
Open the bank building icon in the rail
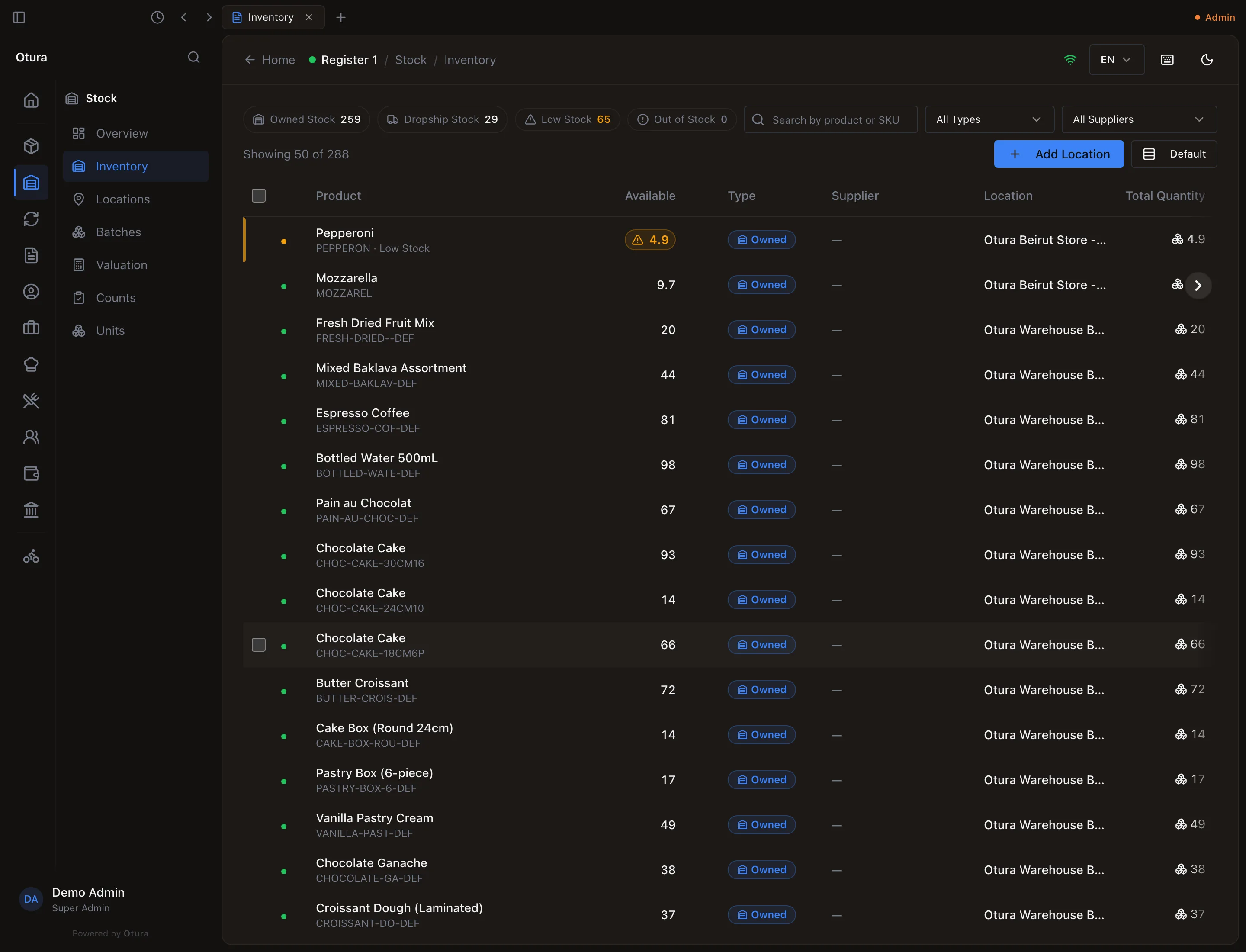pos(31,510)
